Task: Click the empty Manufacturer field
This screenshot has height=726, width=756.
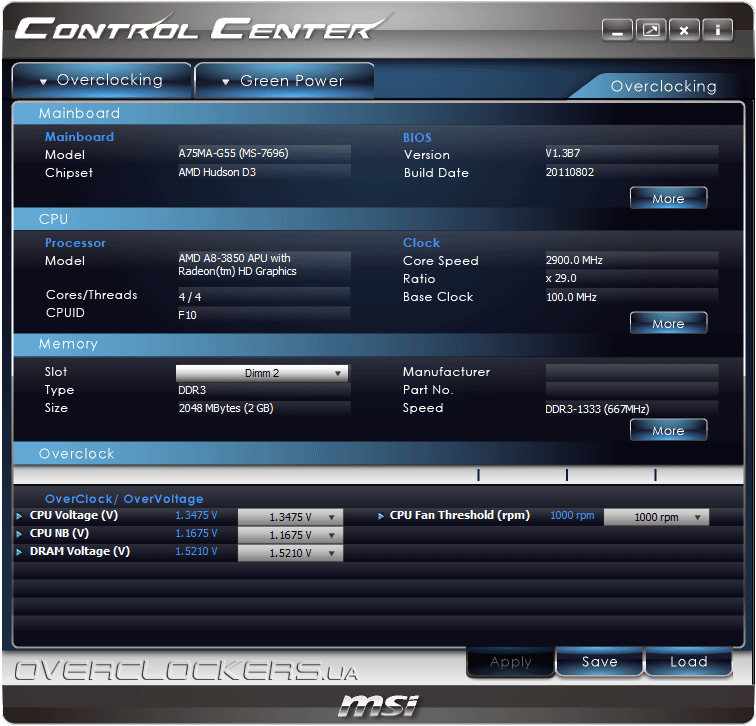Action: (632, 372)
